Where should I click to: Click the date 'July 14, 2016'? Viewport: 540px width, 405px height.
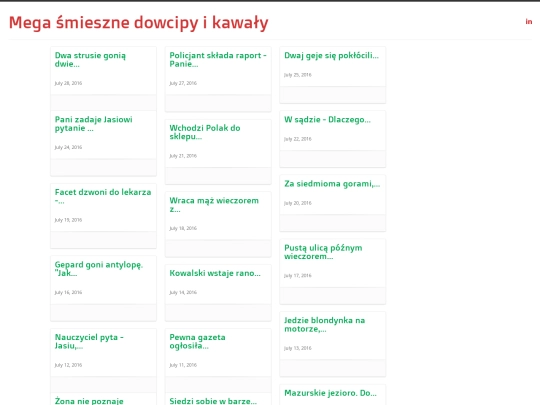coord(183,292)
